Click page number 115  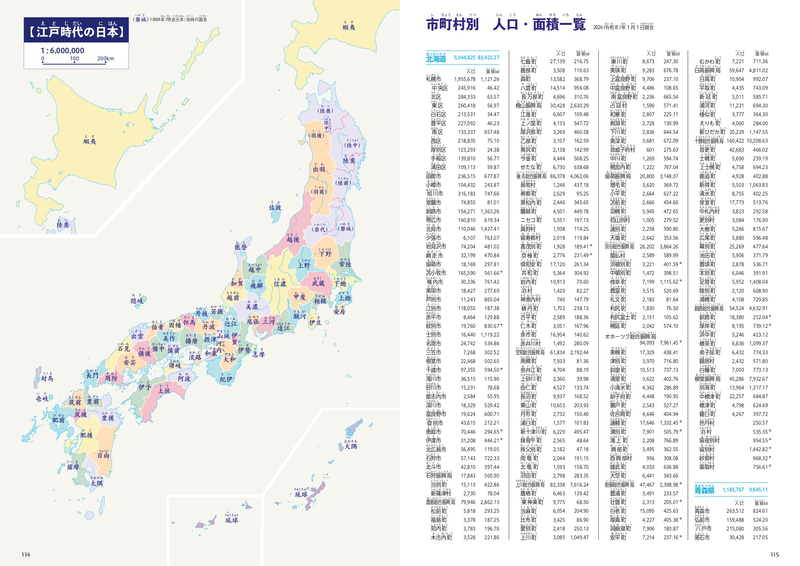(x=774, y=554)
